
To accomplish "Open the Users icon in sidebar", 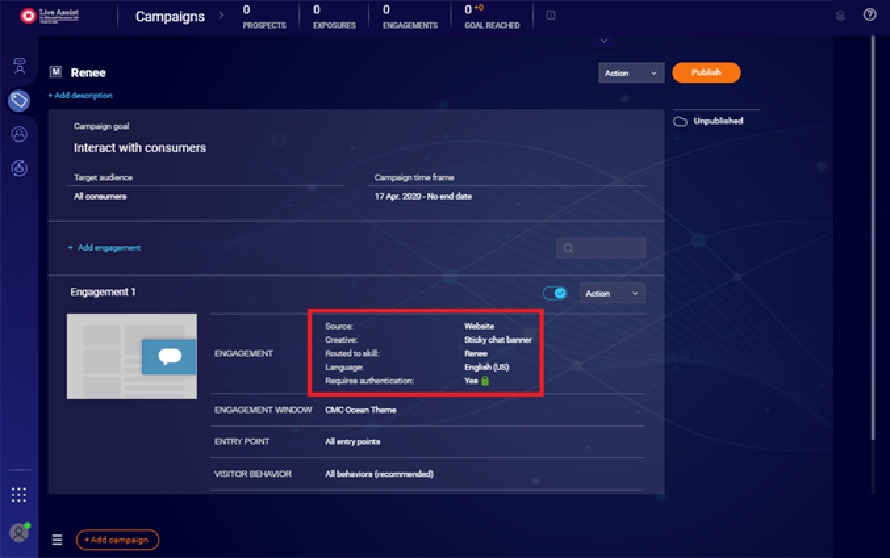I will coord(19,134).
